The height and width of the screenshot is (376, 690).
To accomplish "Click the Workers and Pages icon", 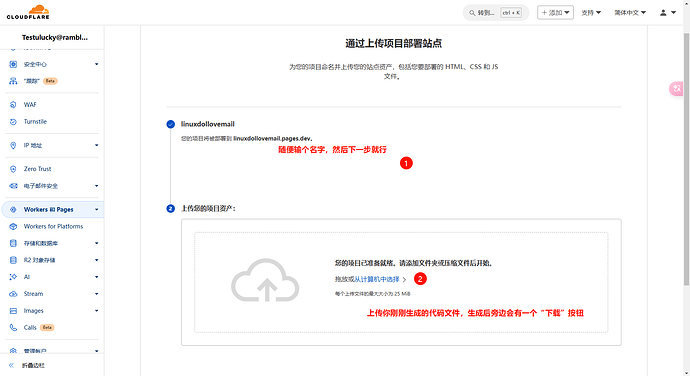I will [13, 210].
